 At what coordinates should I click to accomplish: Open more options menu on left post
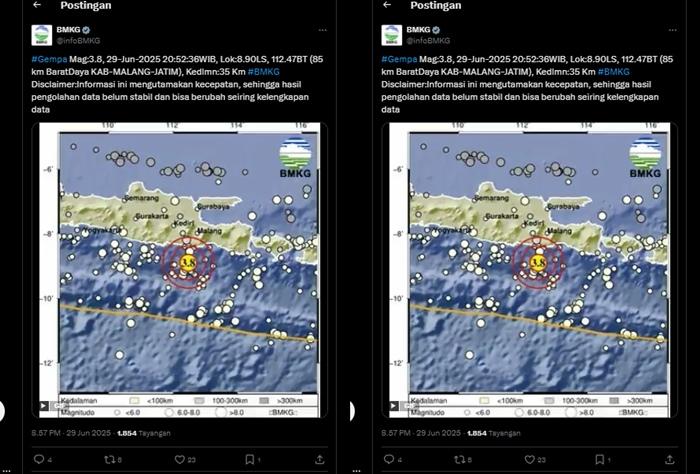(x=323, y=30)
